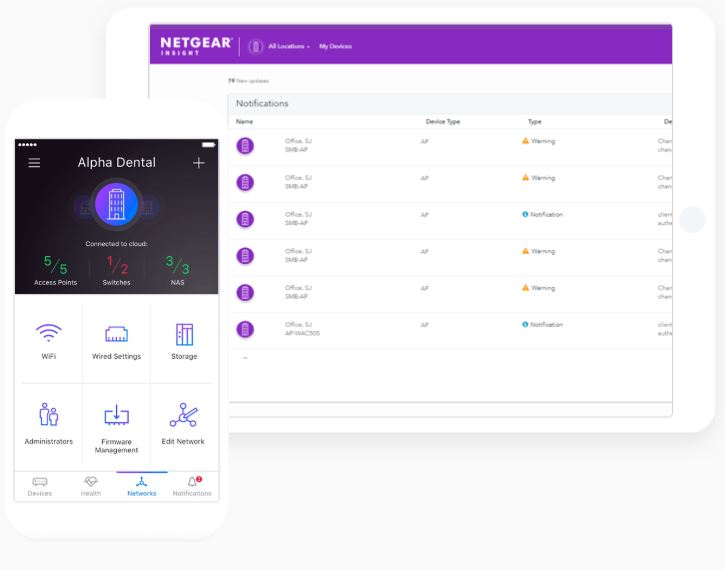View 5/5 Access Points status

(55, 270)
